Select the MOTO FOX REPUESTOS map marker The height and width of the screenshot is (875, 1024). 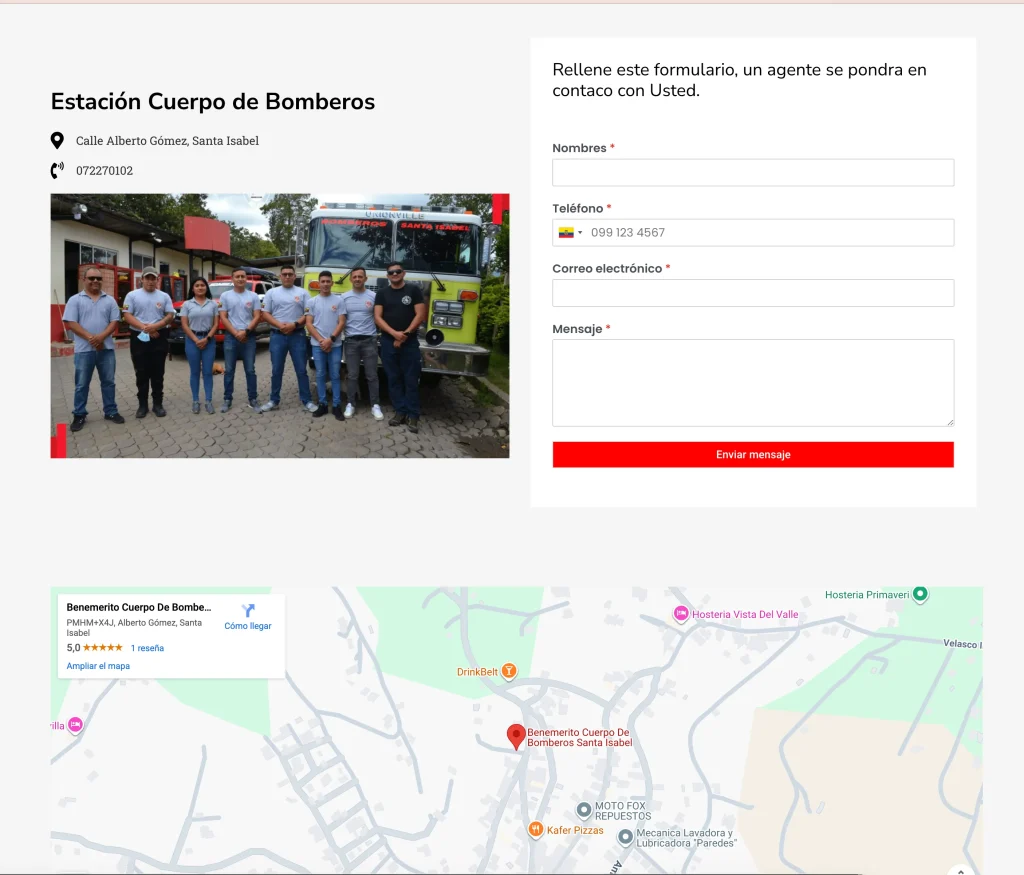[x=585, y=811]
